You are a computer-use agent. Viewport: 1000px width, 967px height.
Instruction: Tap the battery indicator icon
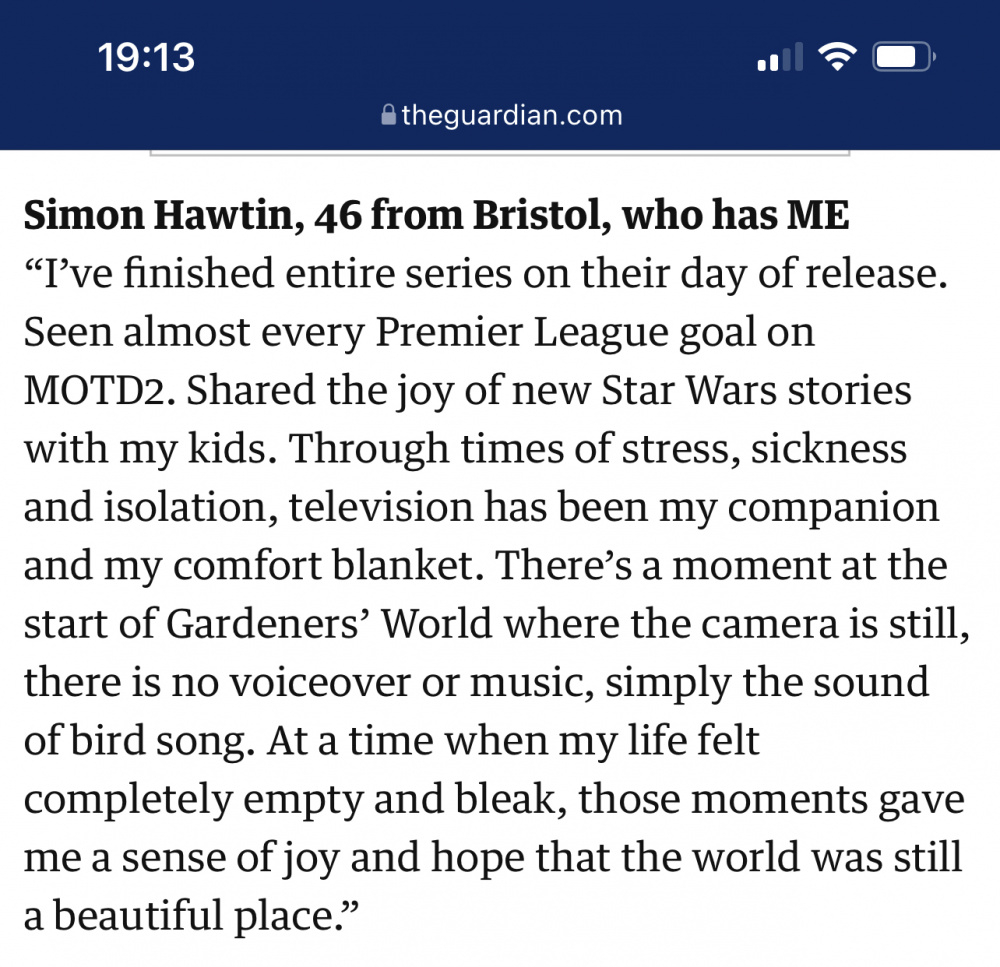point(904,57)
